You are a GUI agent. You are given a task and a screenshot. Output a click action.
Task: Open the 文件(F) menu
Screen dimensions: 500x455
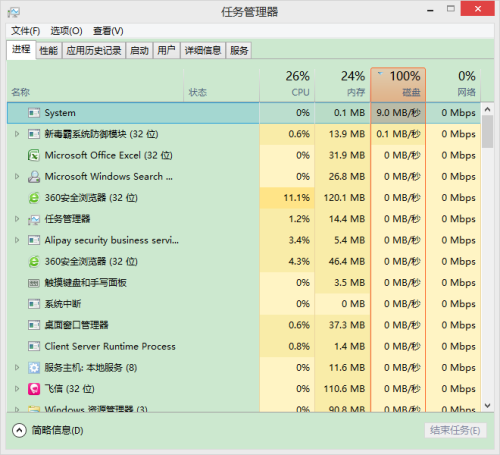tap(25, 31)
